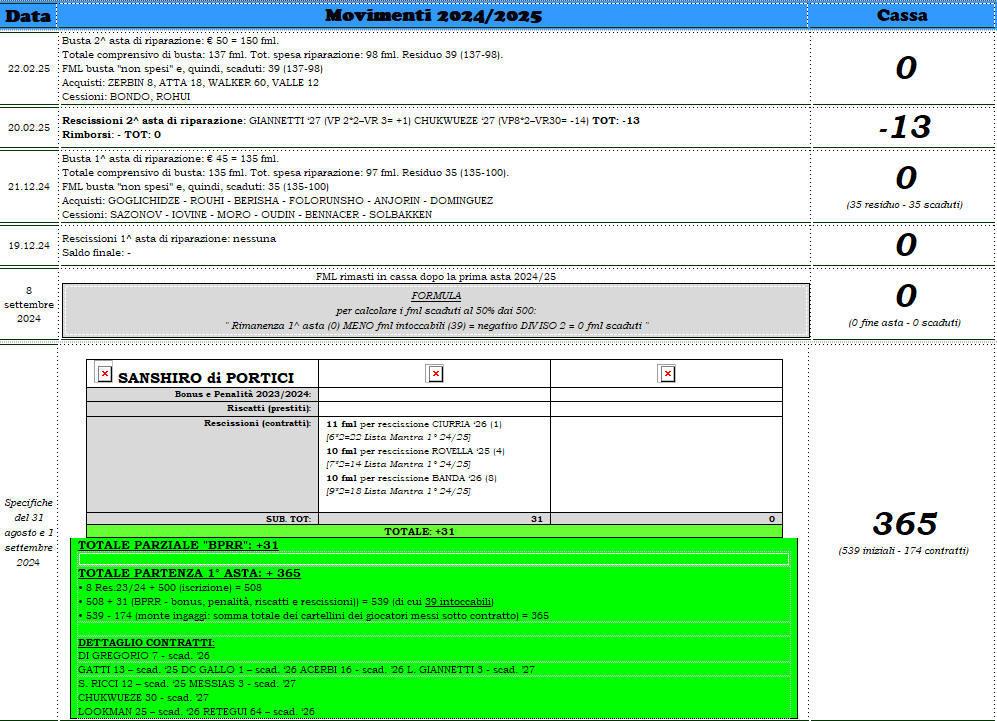The height and width of the screenshot is (721, 997).
Task: Click the entry "10 fml per rescissione BANDA"
Action: click(x=411, y=478)
